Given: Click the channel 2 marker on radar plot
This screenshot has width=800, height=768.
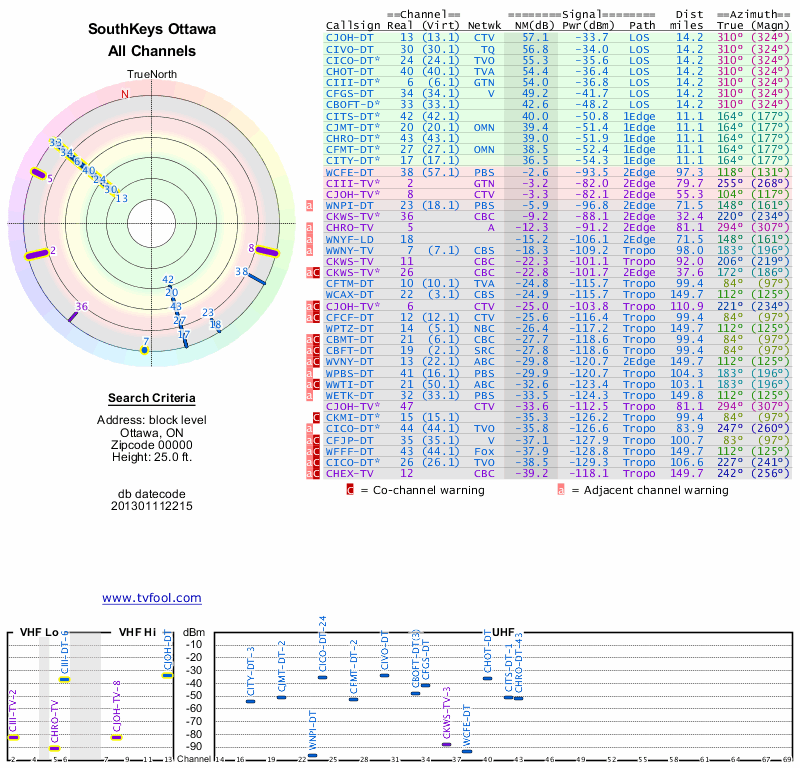Looking at the screenshot, I should tap(36, 254).
